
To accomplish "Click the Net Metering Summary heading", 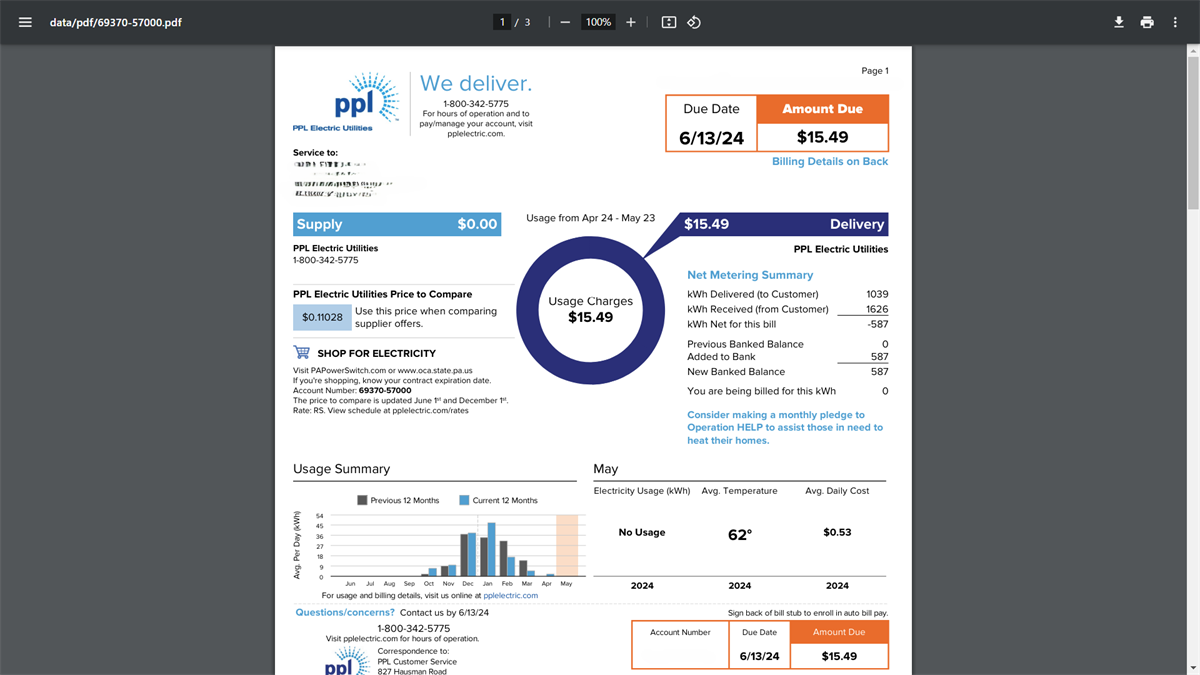I will click(x=750, y=275).
